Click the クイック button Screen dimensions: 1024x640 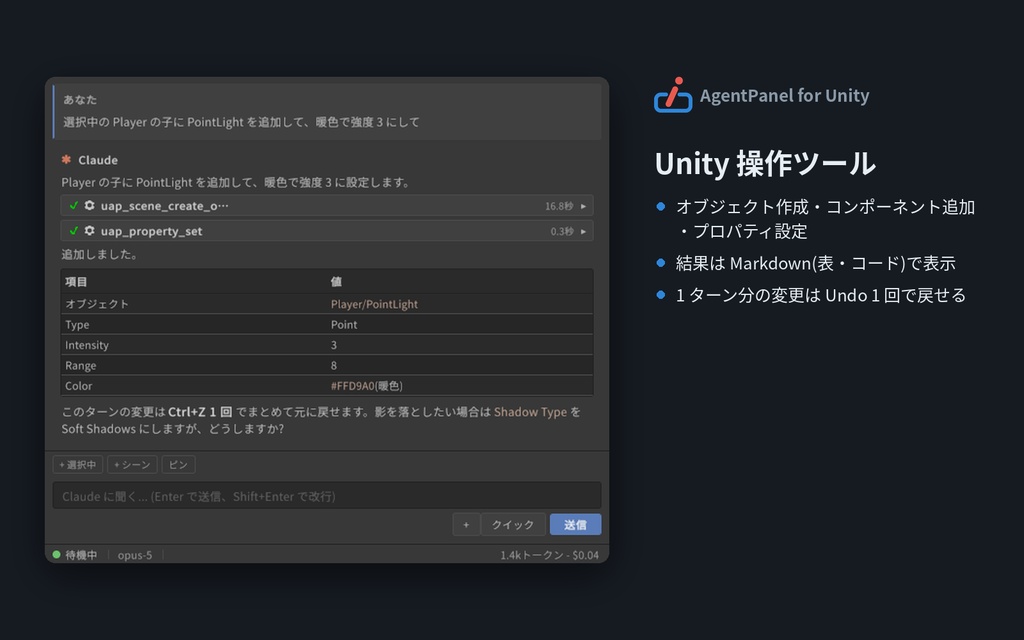pos(513,524)
